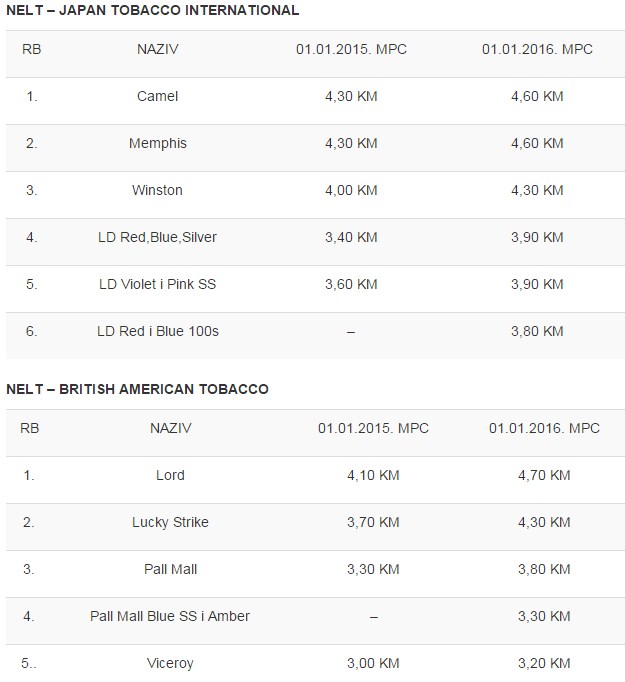Click the LD Red i Blue 100s entry

[x=157, y=331]
